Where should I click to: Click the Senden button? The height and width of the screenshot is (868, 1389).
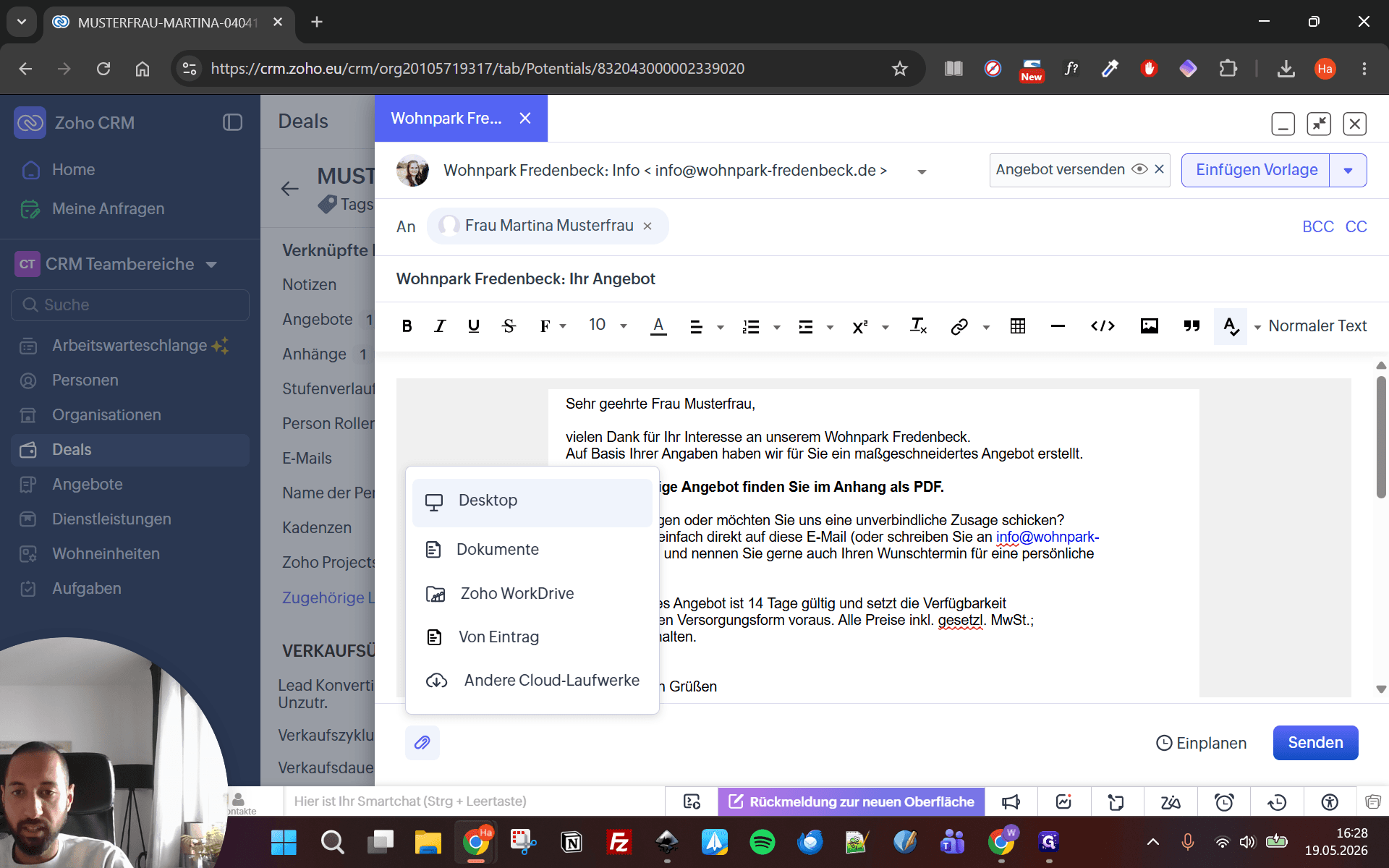(x=1315, y=742)
